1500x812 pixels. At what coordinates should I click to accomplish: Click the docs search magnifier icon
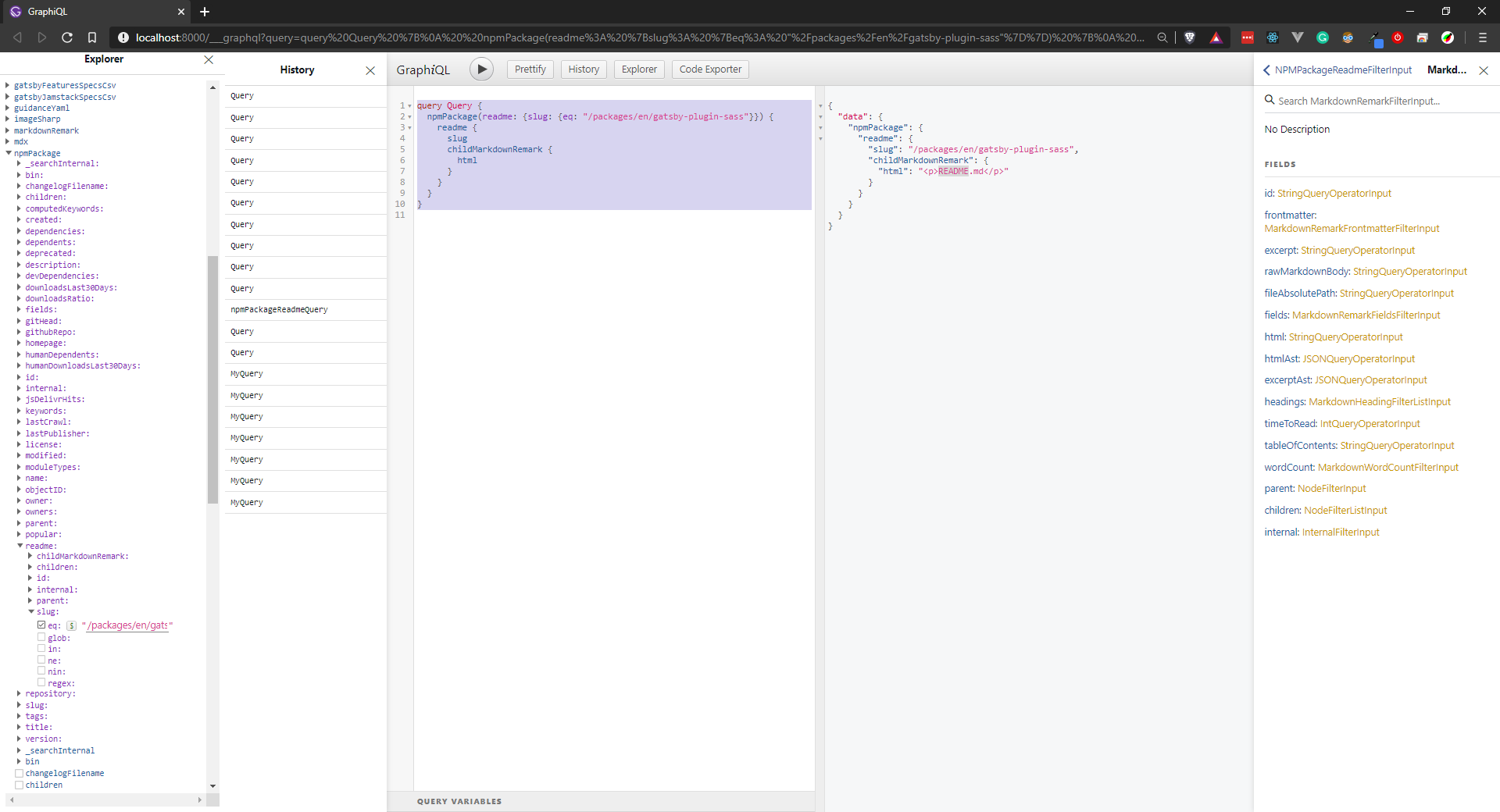pyautogui.click(x=1270, y=100)
